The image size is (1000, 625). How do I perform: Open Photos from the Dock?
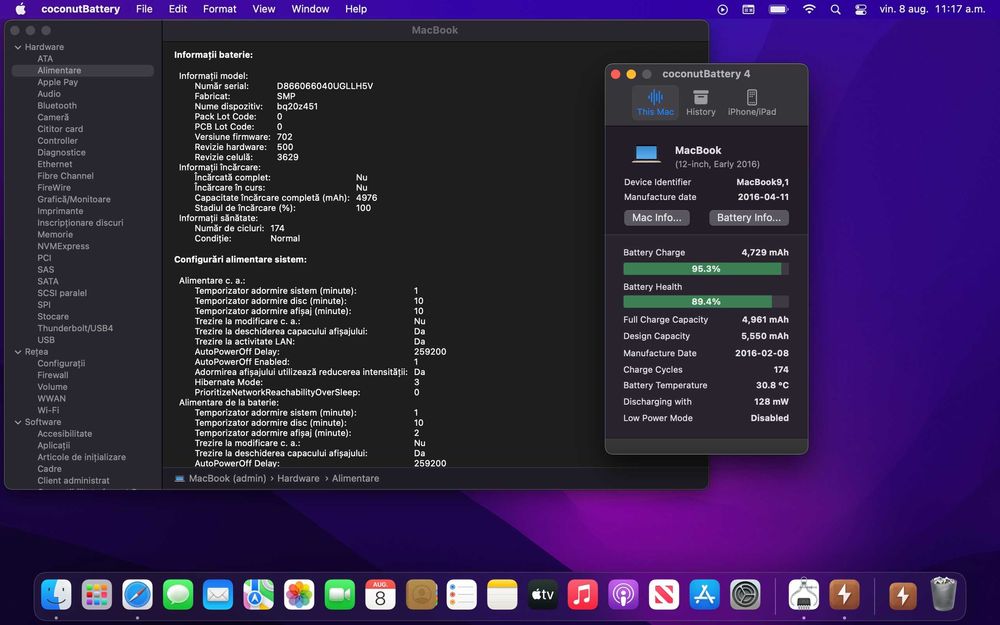click(x=299, y=595)
